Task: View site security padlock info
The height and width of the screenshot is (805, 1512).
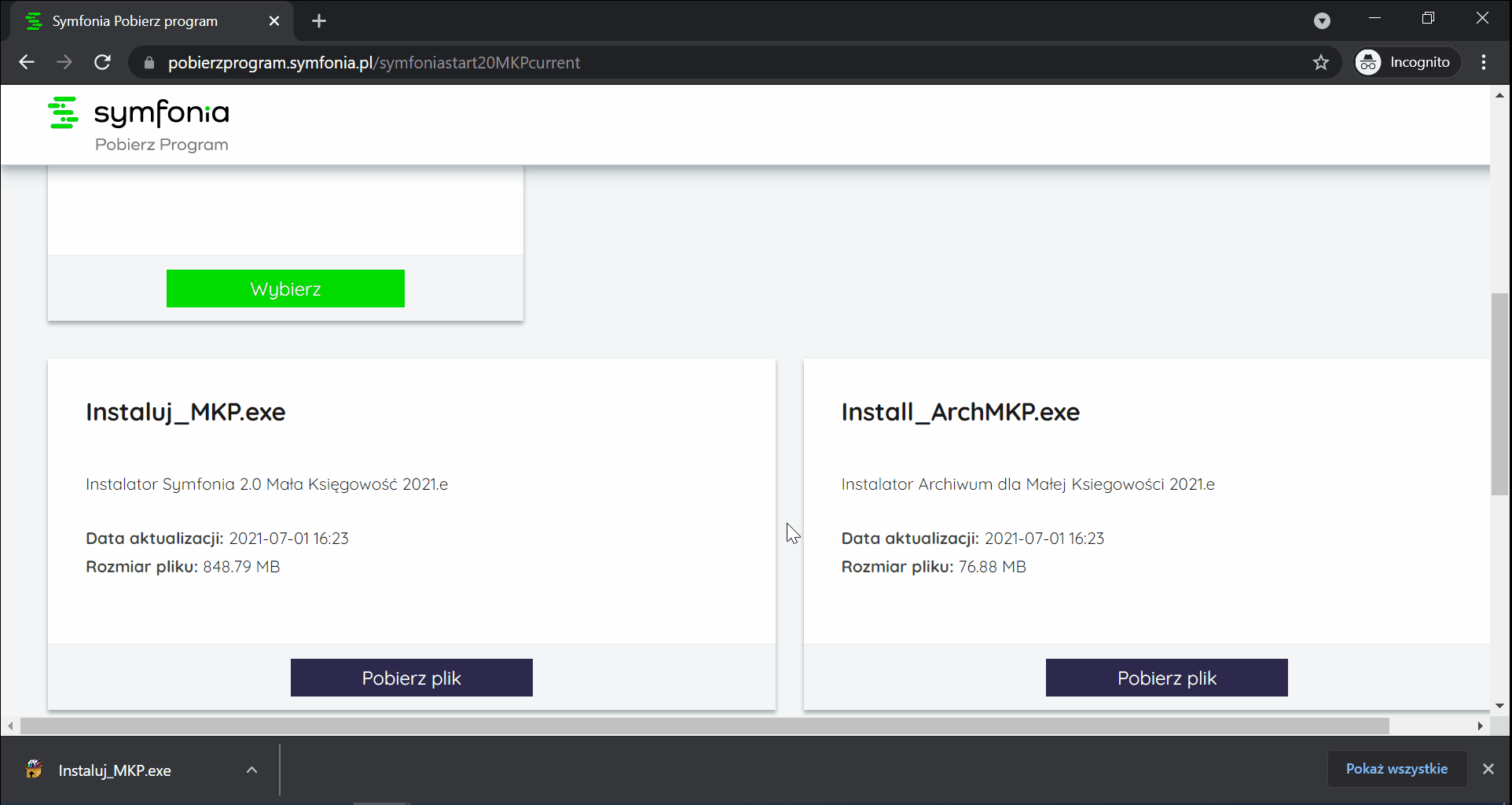Action: coord(149,63)
